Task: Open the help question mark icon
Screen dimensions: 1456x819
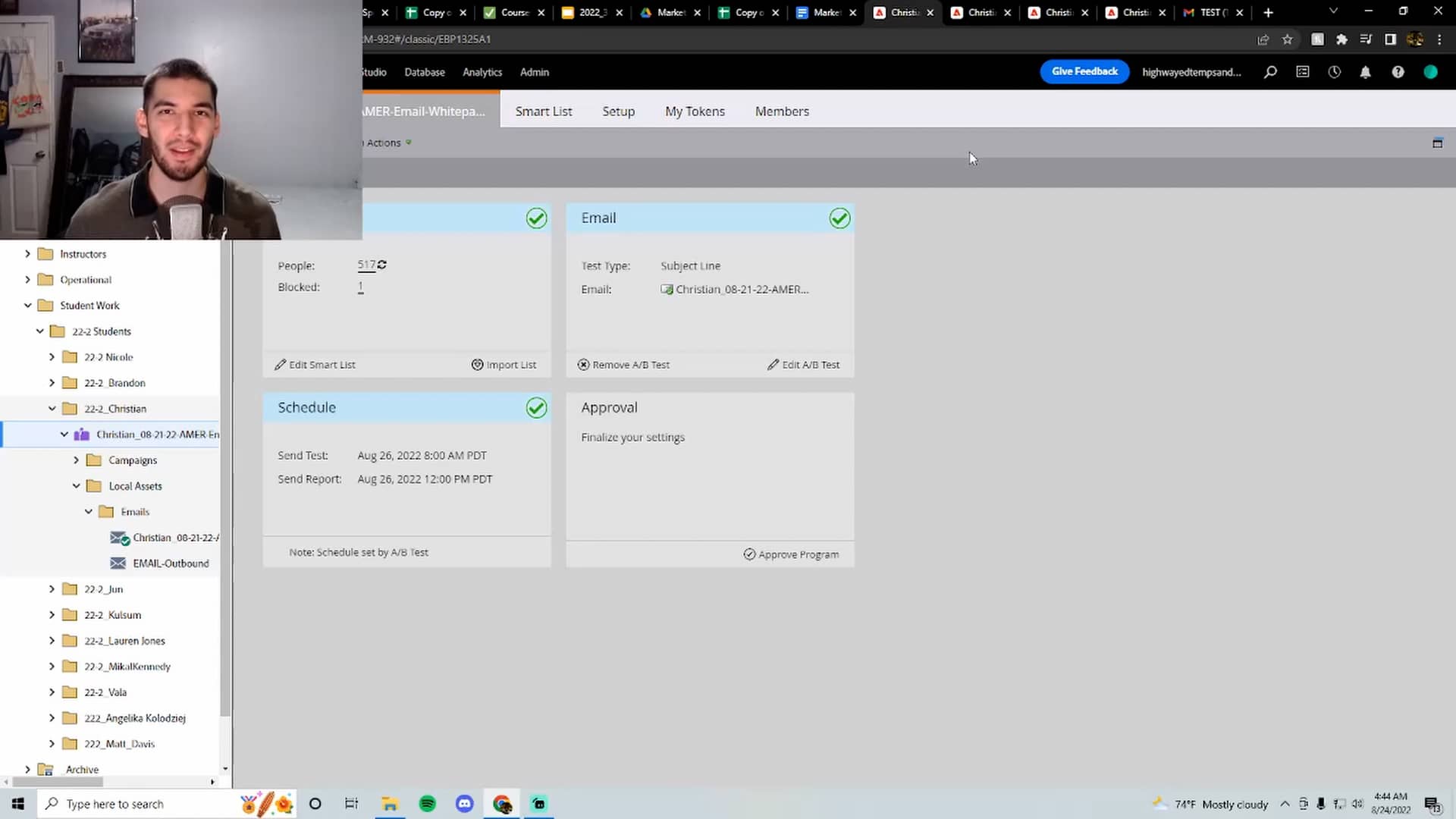Action: click(x=1398, y=72)
